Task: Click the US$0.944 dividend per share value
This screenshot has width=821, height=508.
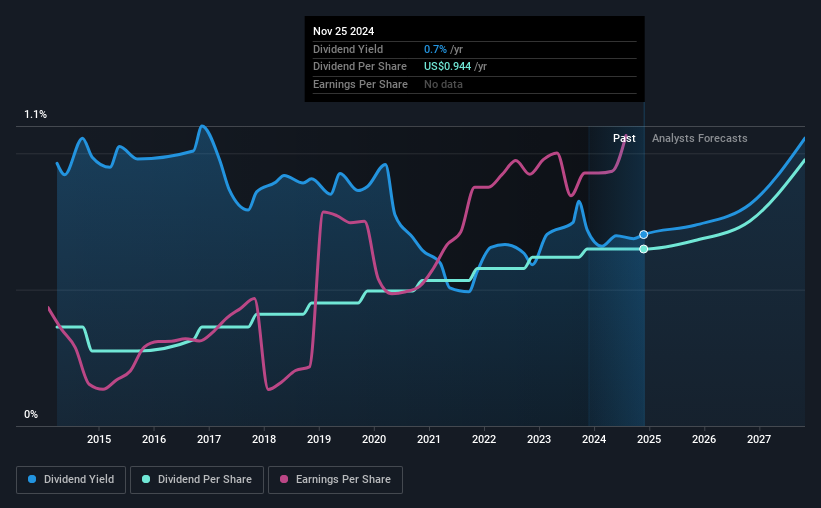Action: tap(448, 67)
